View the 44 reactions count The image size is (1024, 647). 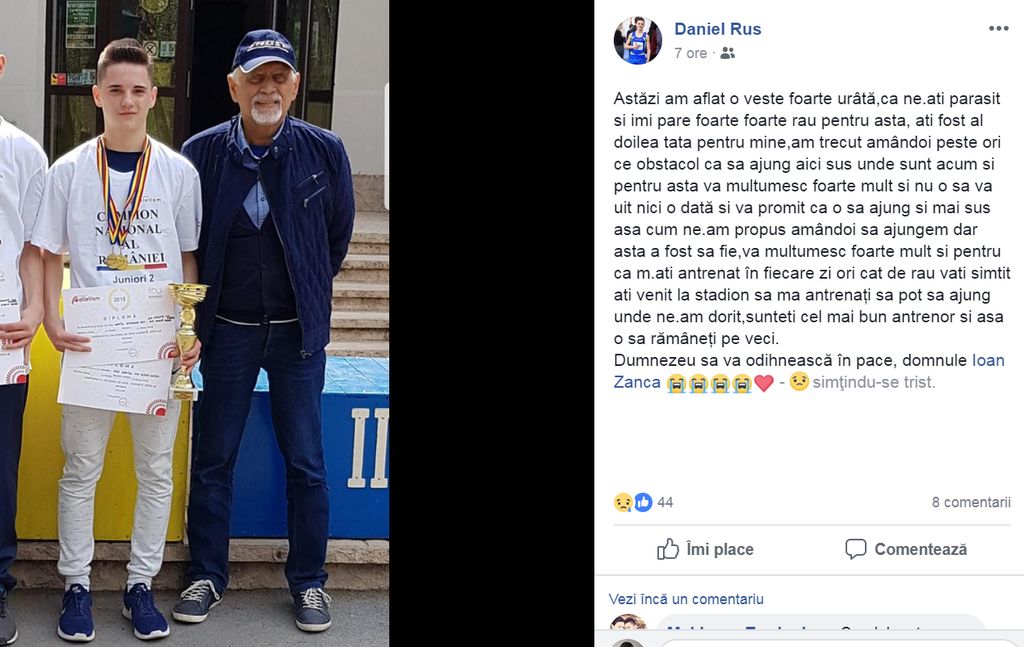pyautogui.click(x=665, y=502)
